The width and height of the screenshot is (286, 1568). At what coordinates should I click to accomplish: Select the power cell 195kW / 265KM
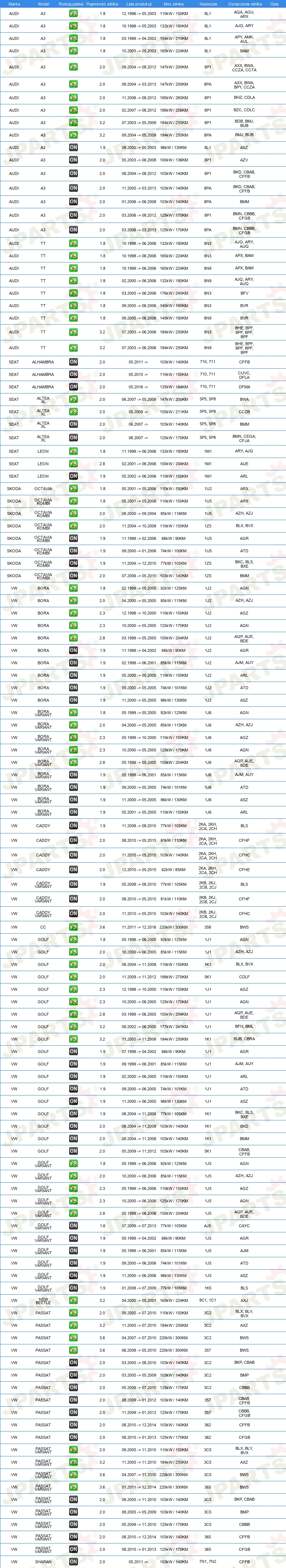coord(173,98)
